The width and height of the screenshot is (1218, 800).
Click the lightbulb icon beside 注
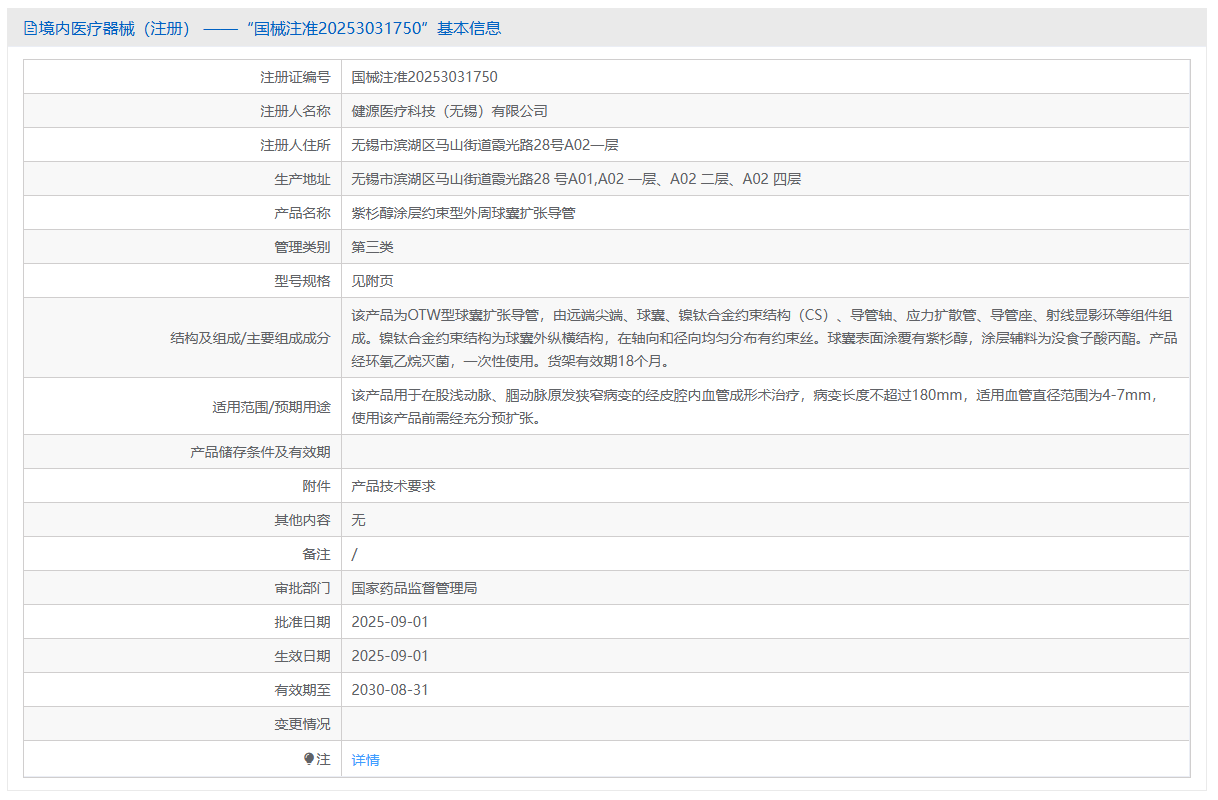click(309, 759)
